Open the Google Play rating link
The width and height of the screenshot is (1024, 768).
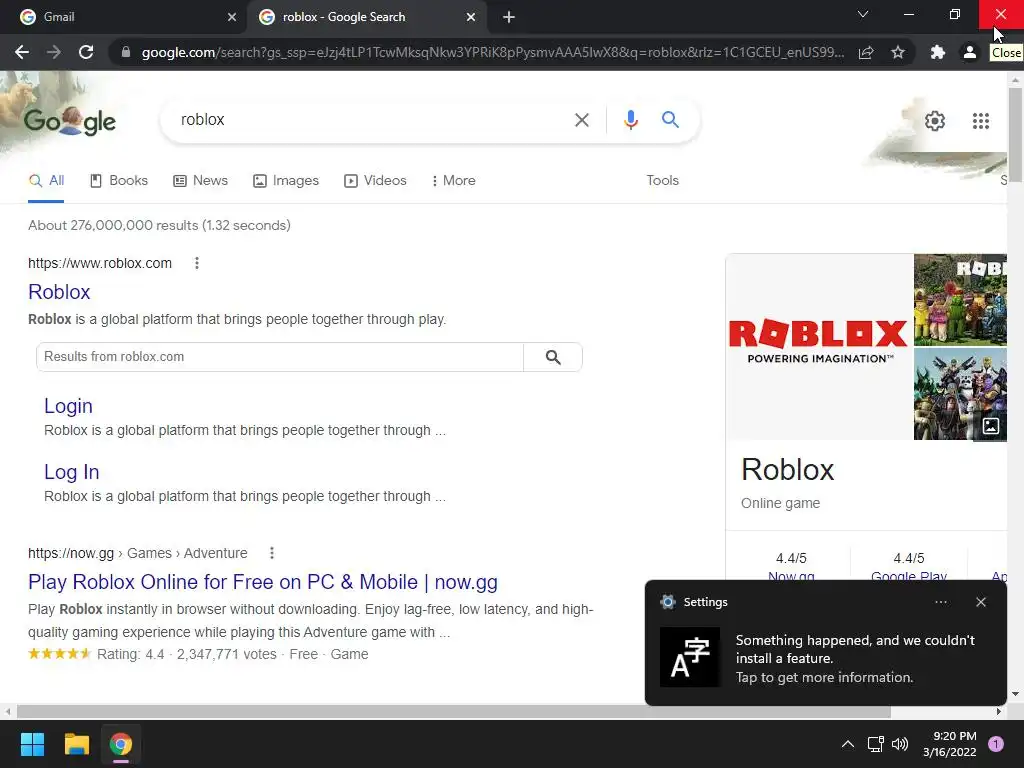(x=908, y=575)
